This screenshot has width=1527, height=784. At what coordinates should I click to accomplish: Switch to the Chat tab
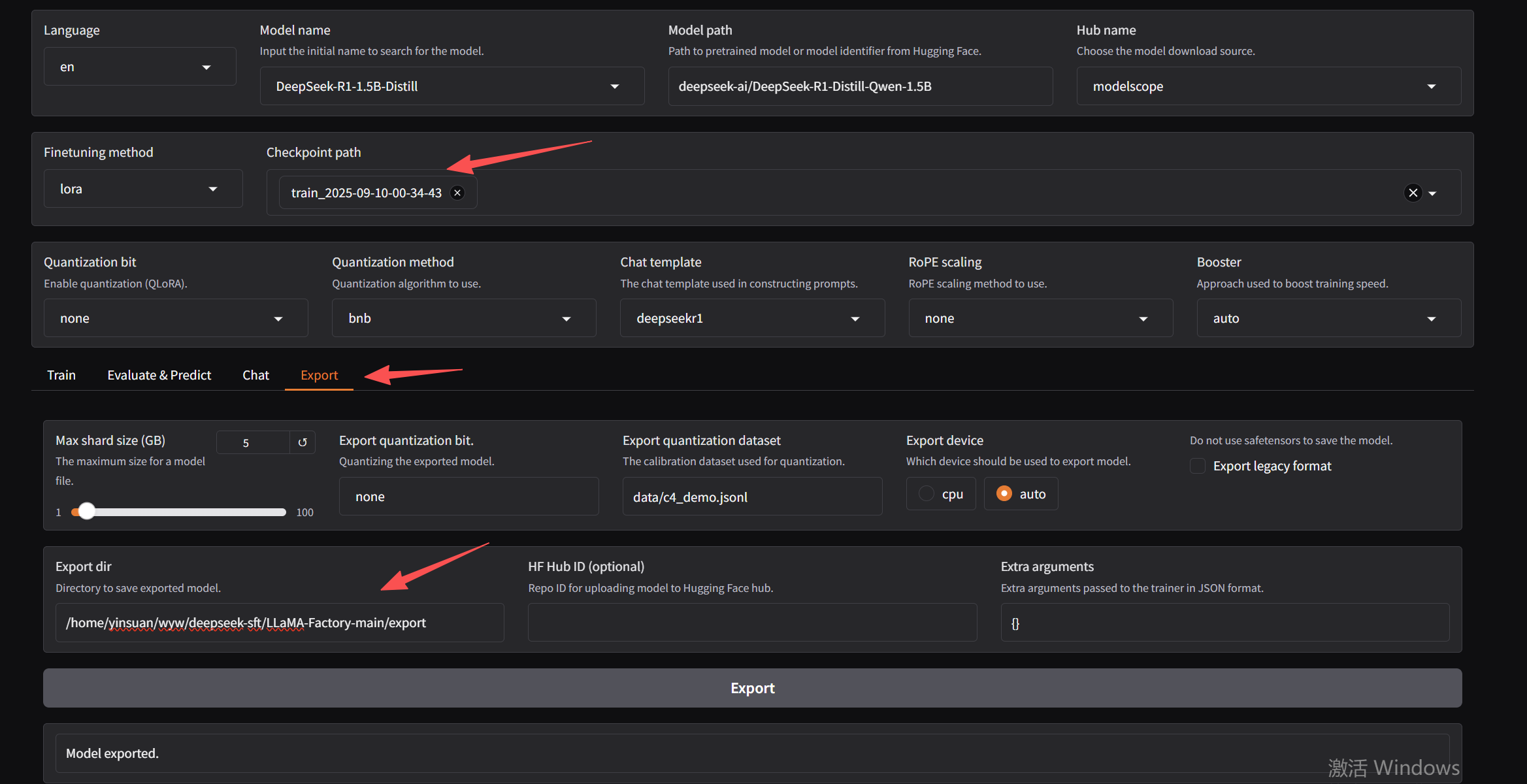(x=255, y=375)
